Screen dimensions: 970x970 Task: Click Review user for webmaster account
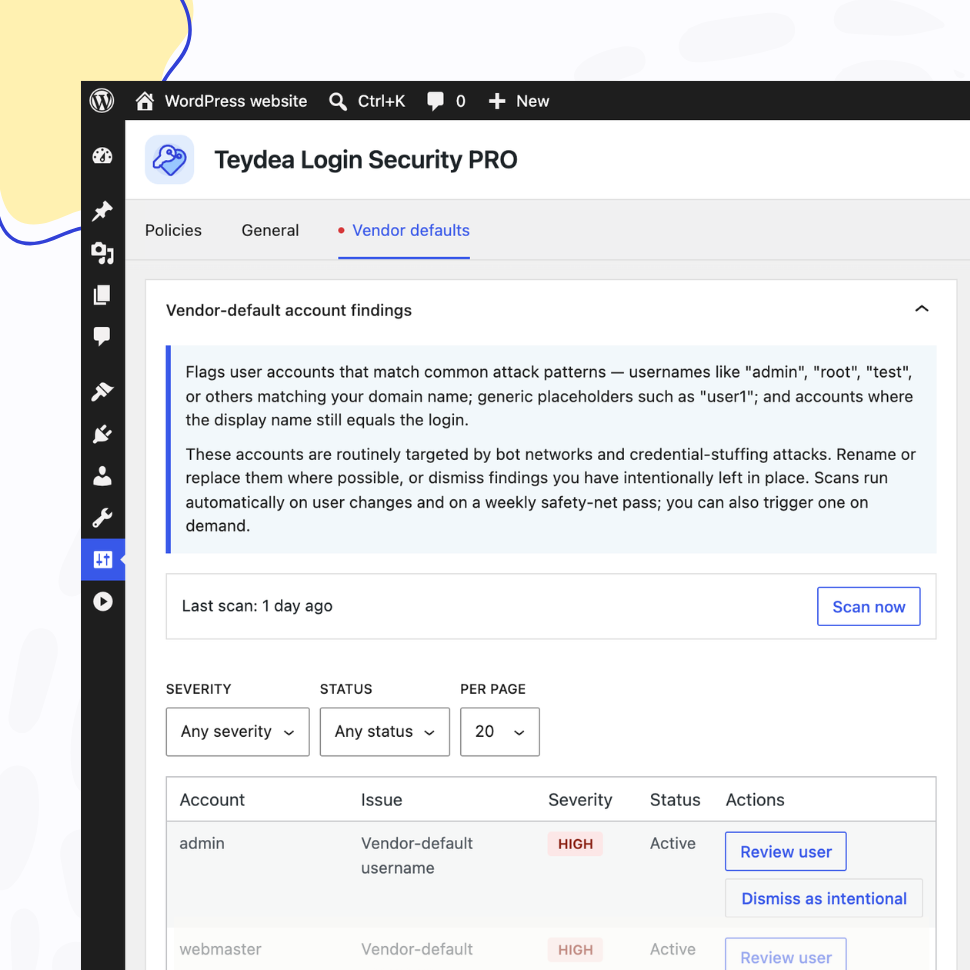coord(786,955)
